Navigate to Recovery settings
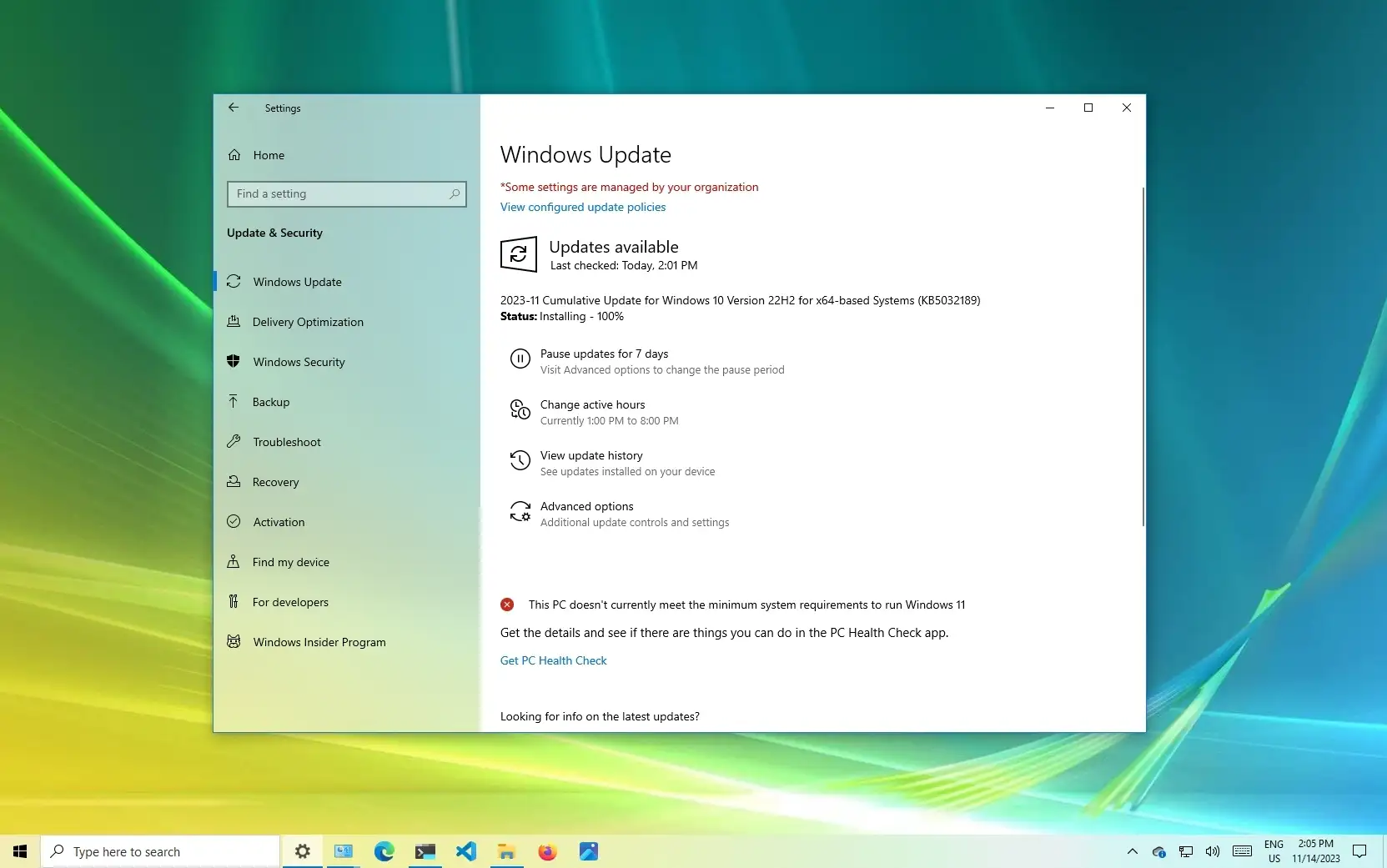Viewport: 1387px width, 868px height. coord(347,482)
